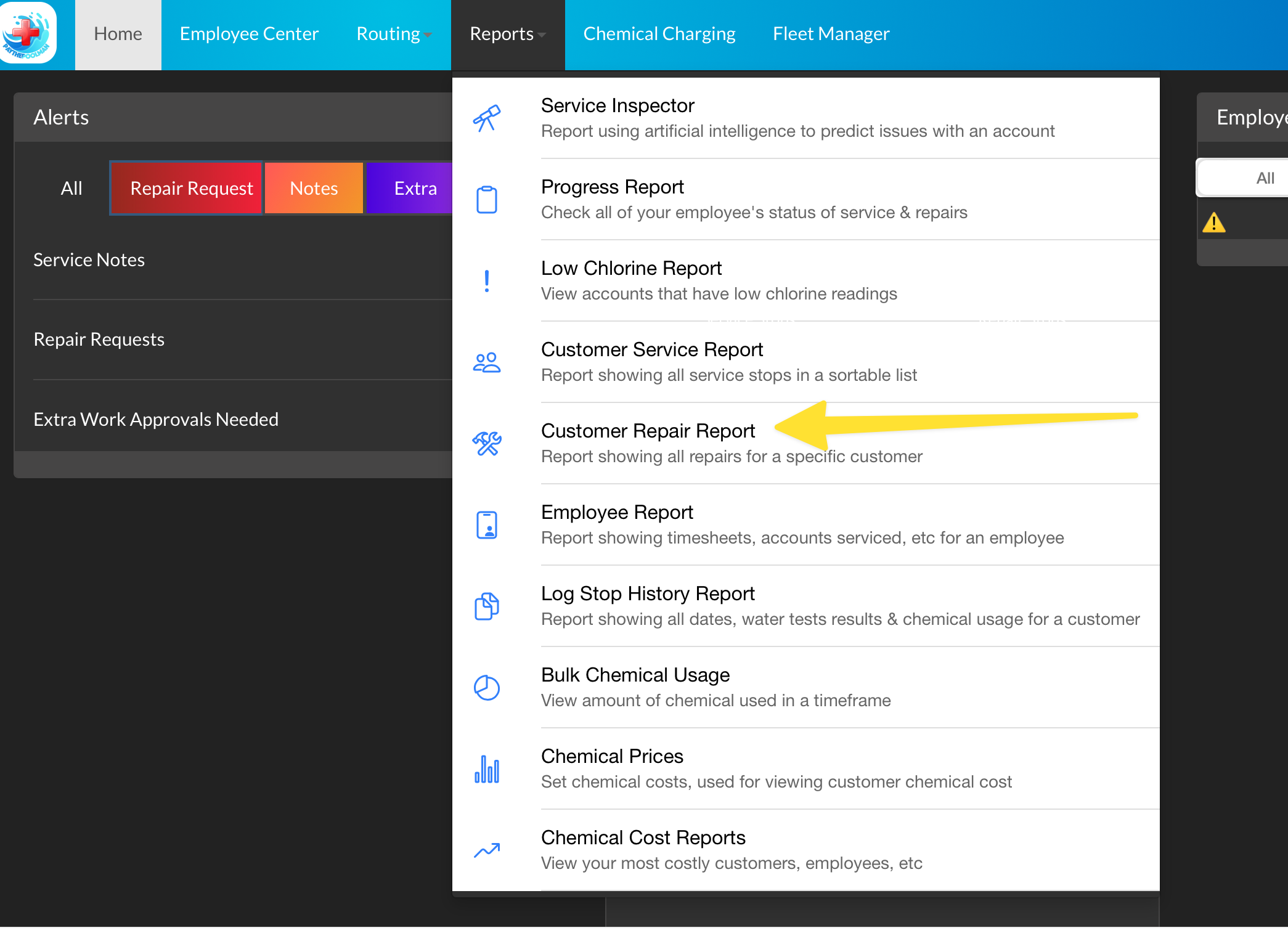
Task: Open the Fleet Manager page
Action: click(x=831, y=34)
